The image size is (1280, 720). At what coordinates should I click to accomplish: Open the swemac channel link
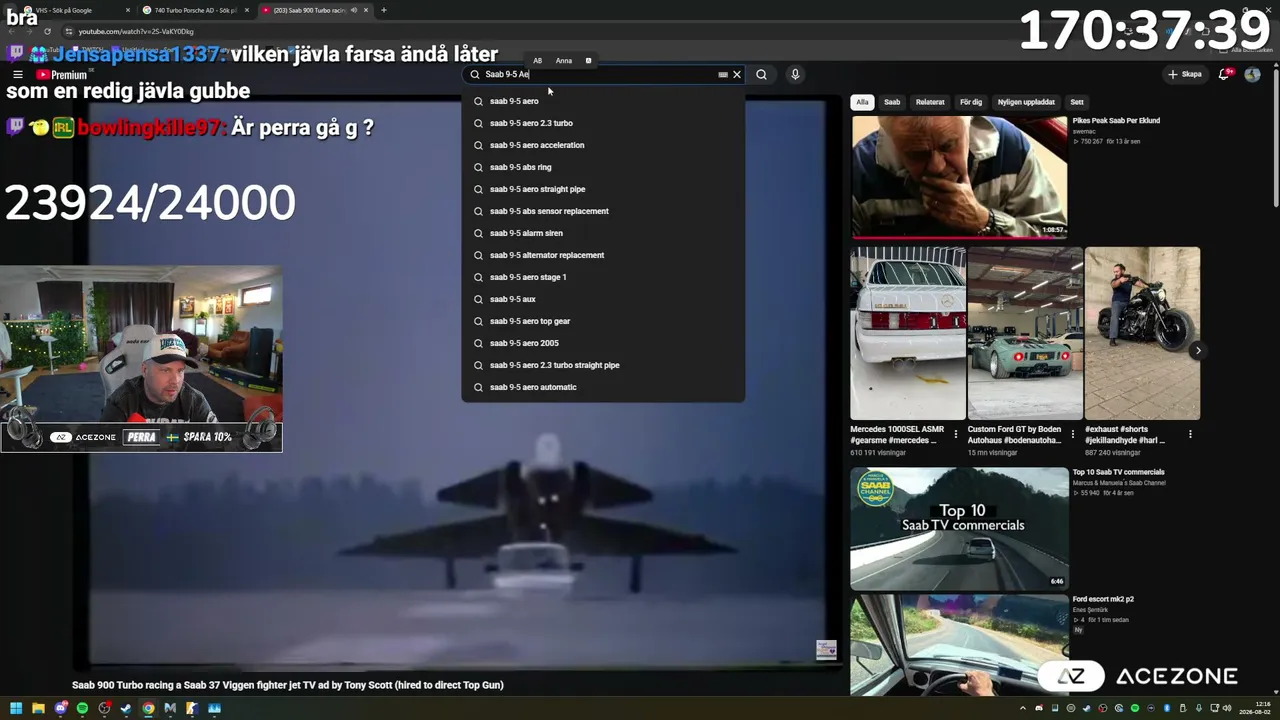coord(1084,131)
